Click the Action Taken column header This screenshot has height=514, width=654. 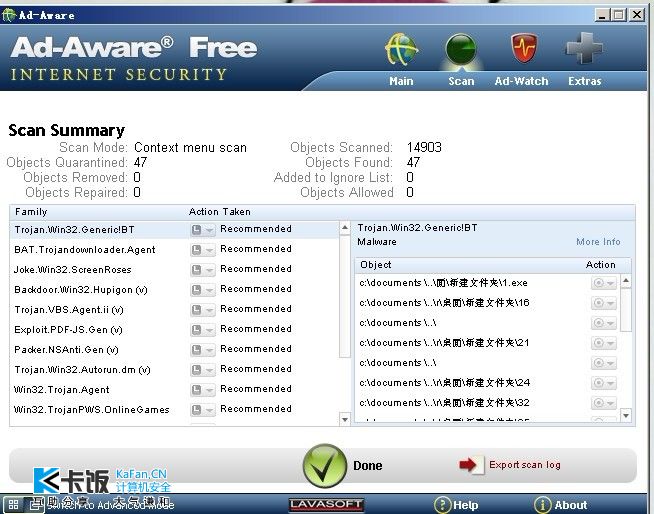pyautogui.click(x=220, y=212)
